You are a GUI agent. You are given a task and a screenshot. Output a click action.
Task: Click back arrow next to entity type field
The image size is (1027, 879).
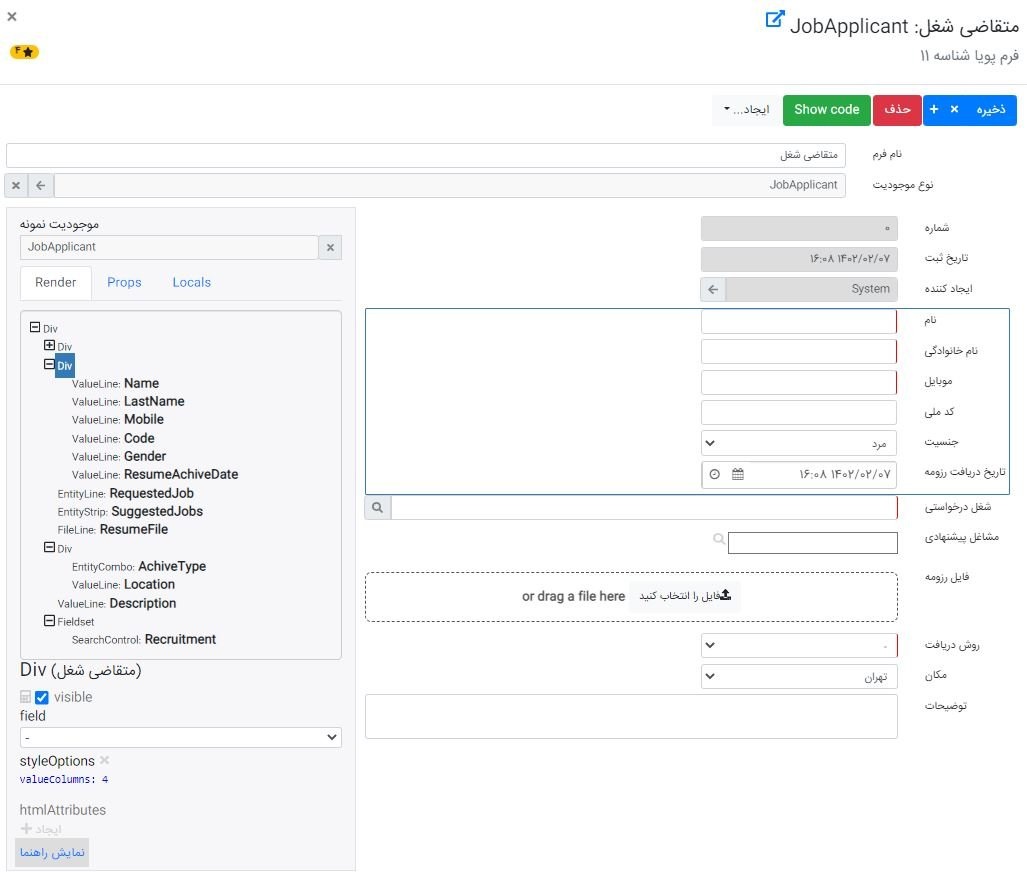[41, 186]
